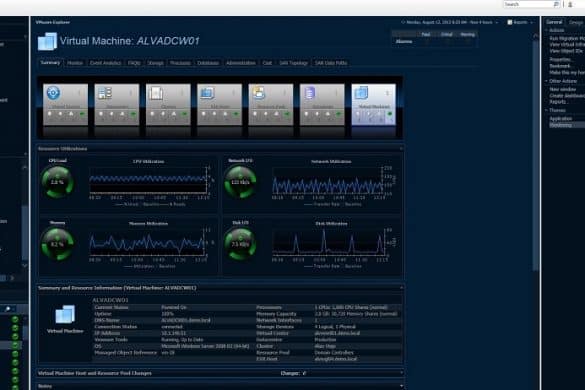Open the General tab in right panel
The width and height of the screenshot is (585, 390).
(x=554, y=22)
